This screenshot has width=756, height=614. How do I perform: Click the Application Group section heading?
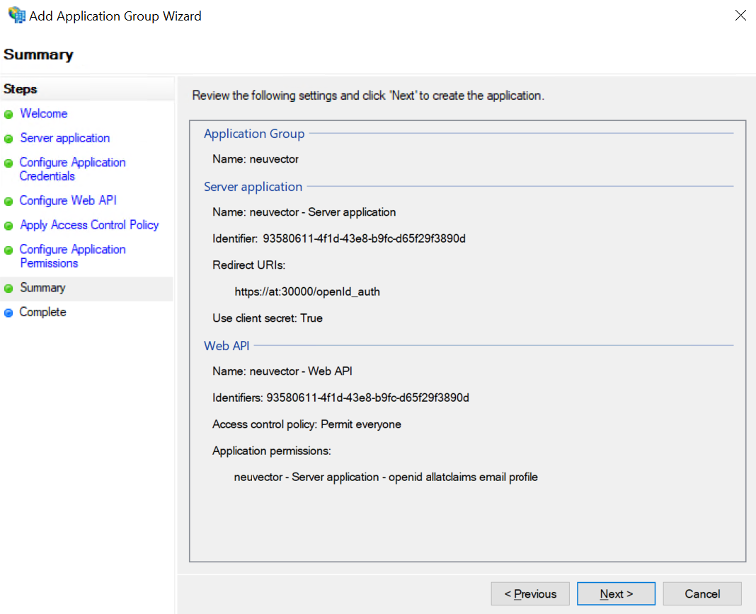tap(254, 134)
